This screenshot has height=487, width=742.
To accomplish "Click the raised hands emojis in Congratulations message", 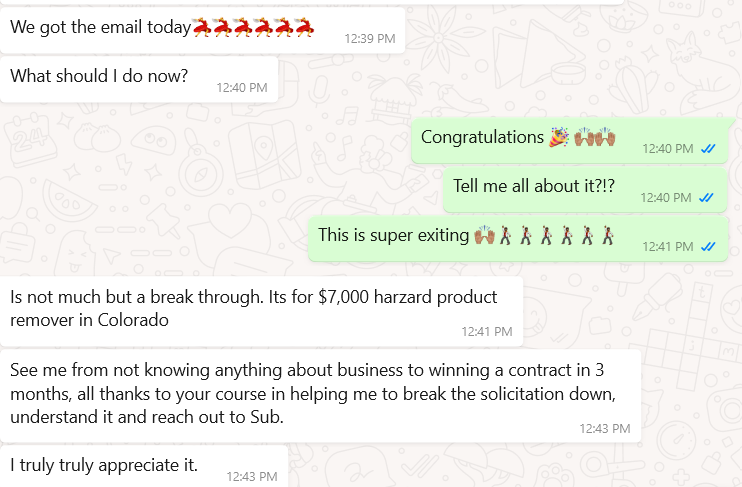I will pyautogui.click(x=594, y=137).
